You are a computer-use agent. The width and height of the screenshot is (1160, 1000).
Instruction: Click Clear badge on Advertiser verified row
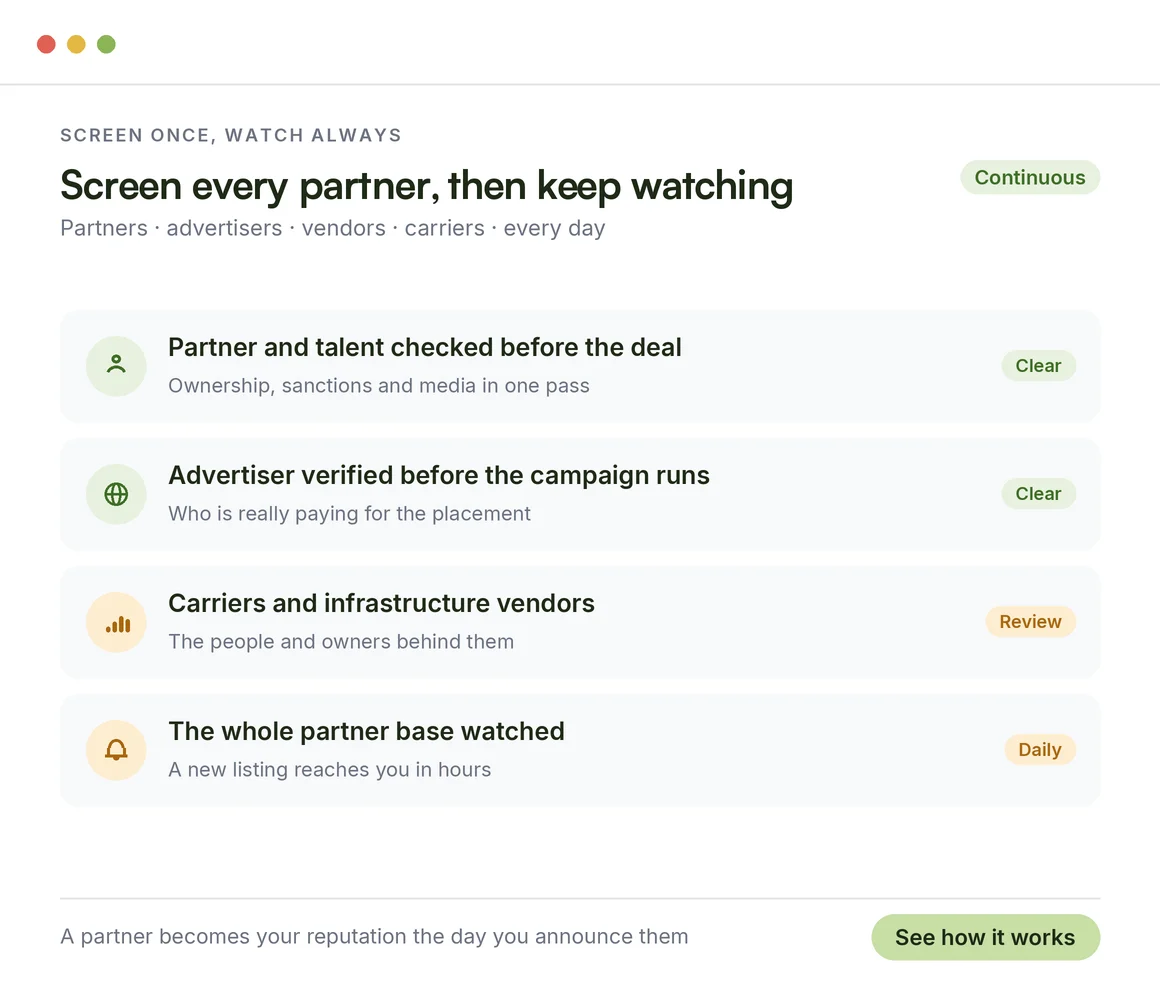click(x=1038, y=493)
